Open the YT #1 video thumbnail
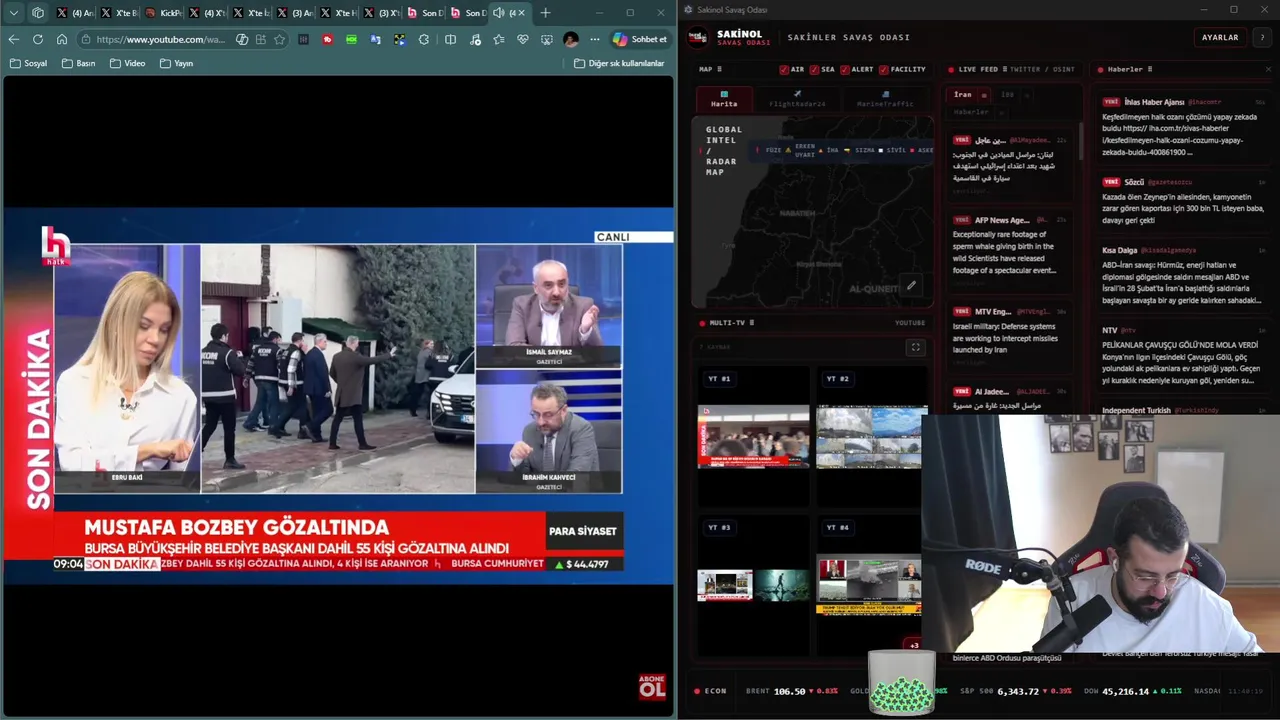Screen dimensions: 1280x720 point(753,436)
